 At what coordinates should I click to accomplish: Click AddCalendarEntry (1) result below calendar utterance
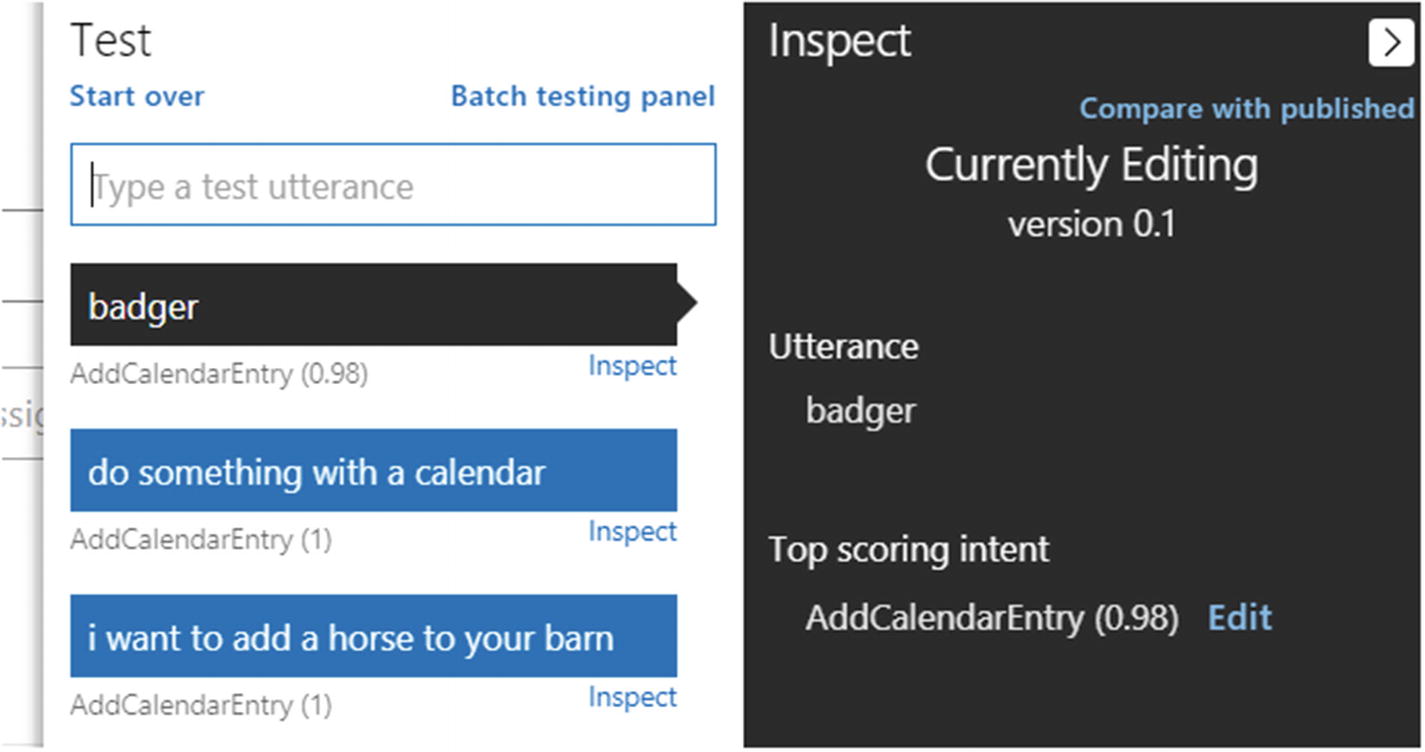pyautogui.click(x=201, y=540)
